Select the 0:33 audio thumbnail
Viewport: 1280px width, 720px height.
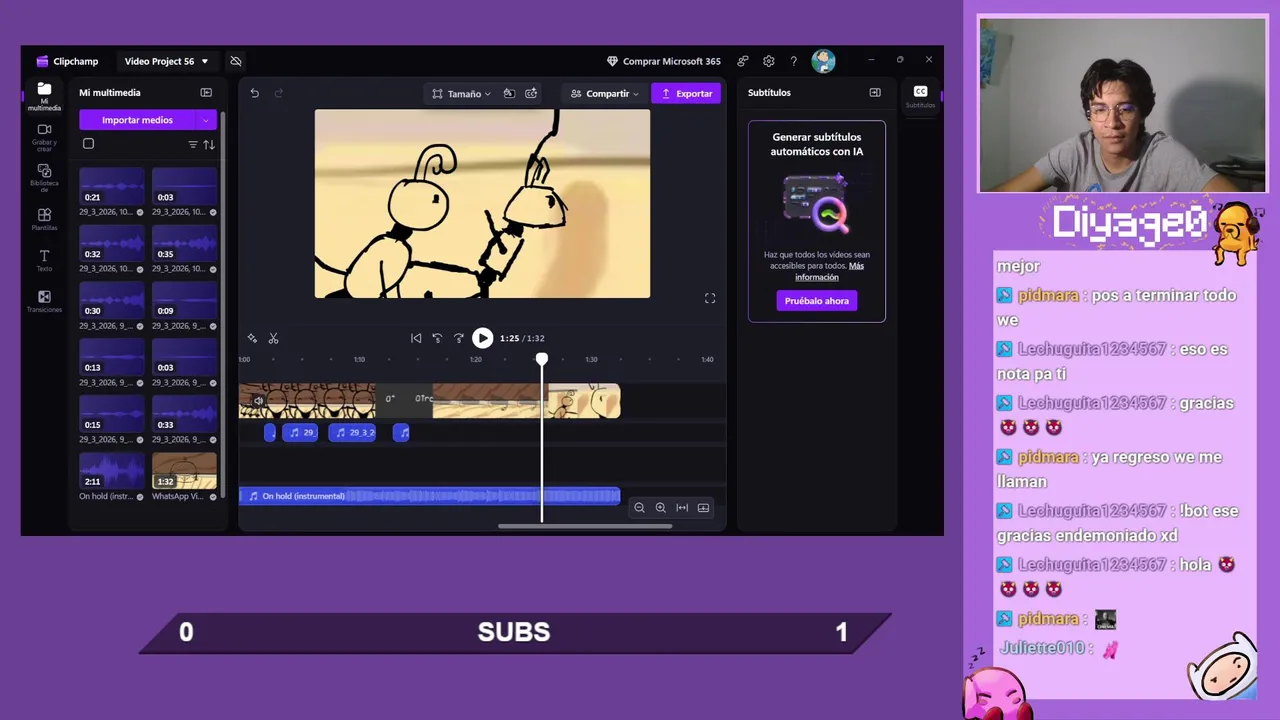pos(184,414)
